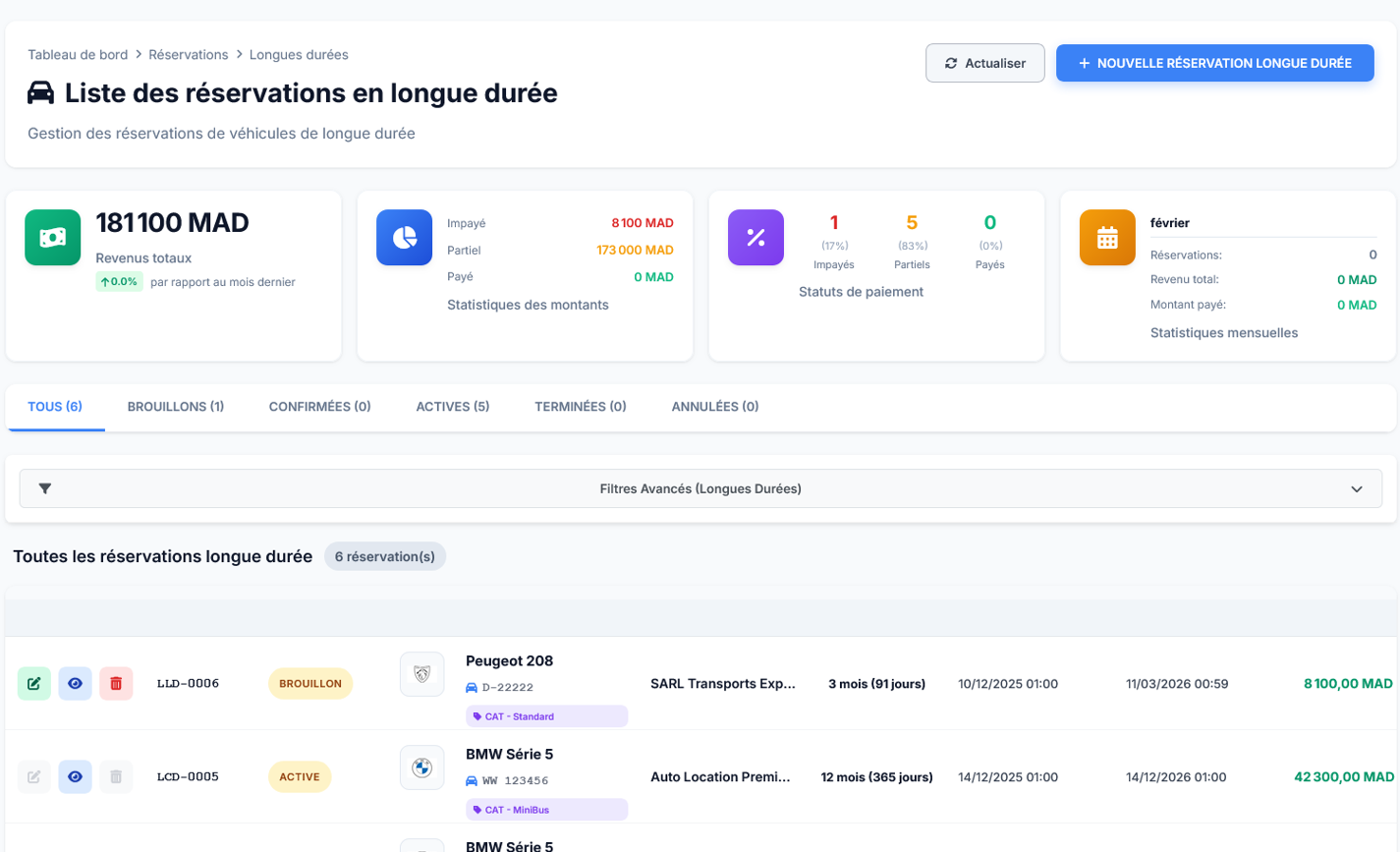Click the green edit icon for LLD-0006
The image size is (1400, 852).
click(34, 683)
